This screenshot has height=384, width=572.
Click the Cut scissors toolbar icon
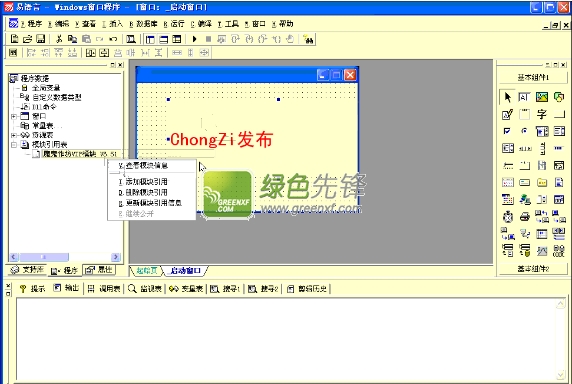59,39
